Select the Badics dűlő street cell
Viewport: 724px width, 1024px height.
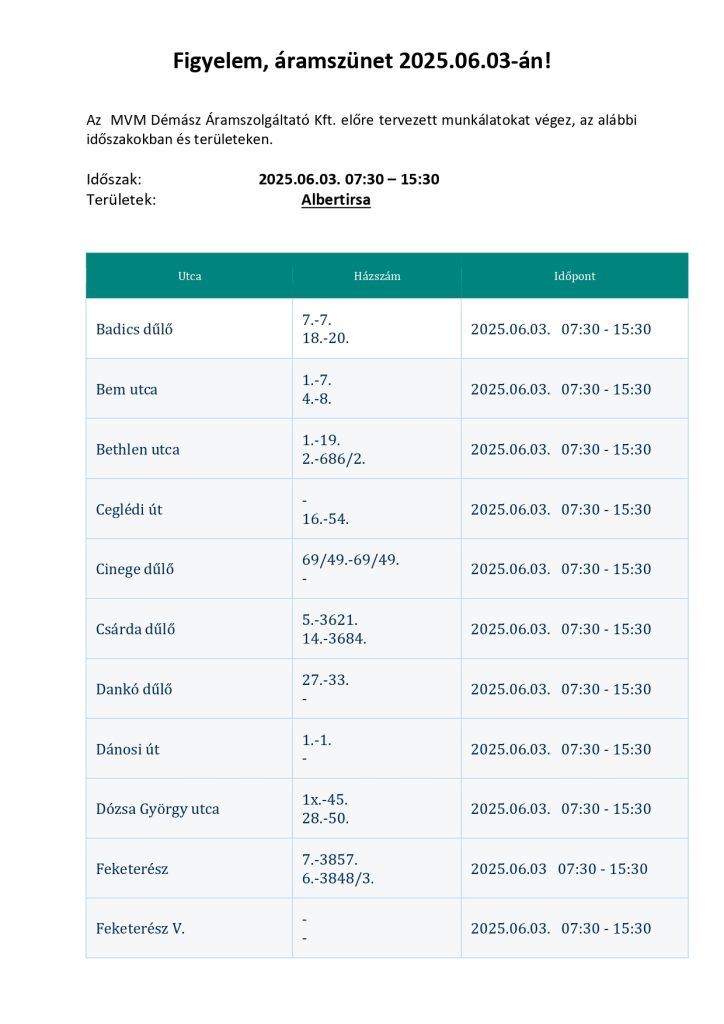(x=134, y=329)
